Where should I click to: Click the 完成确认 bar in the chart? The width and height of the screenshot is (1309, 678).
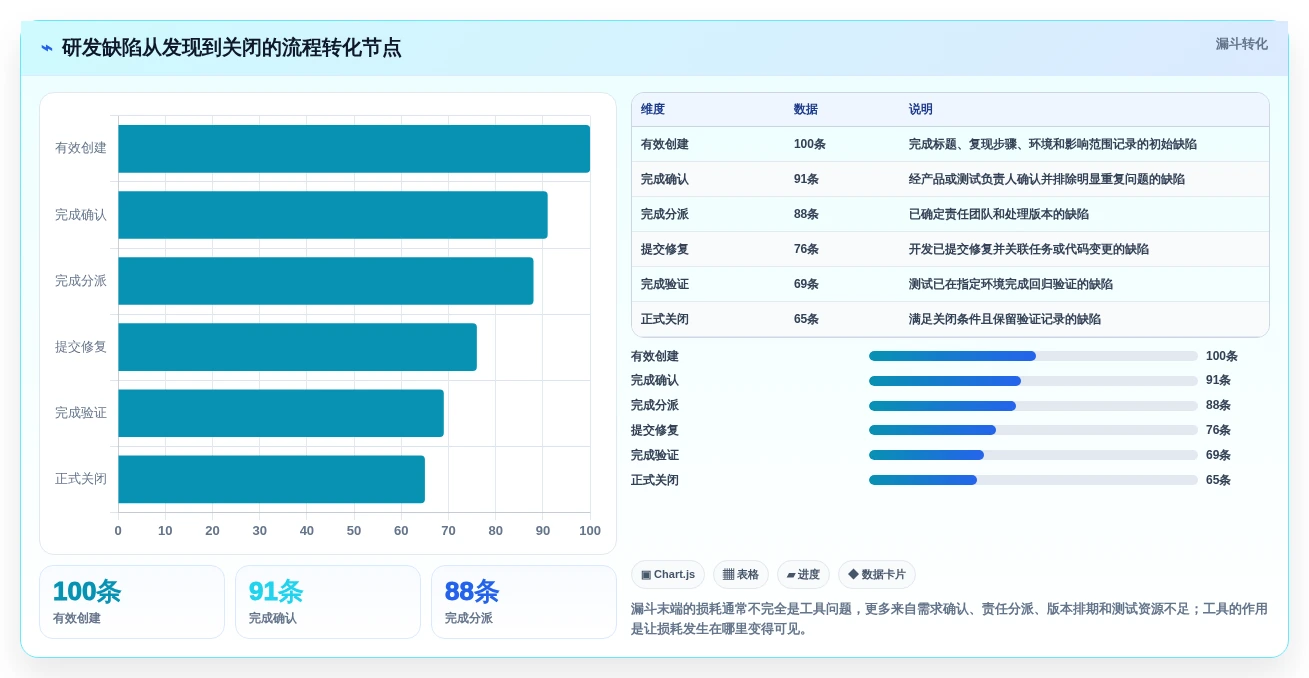(x=333, y=215)
